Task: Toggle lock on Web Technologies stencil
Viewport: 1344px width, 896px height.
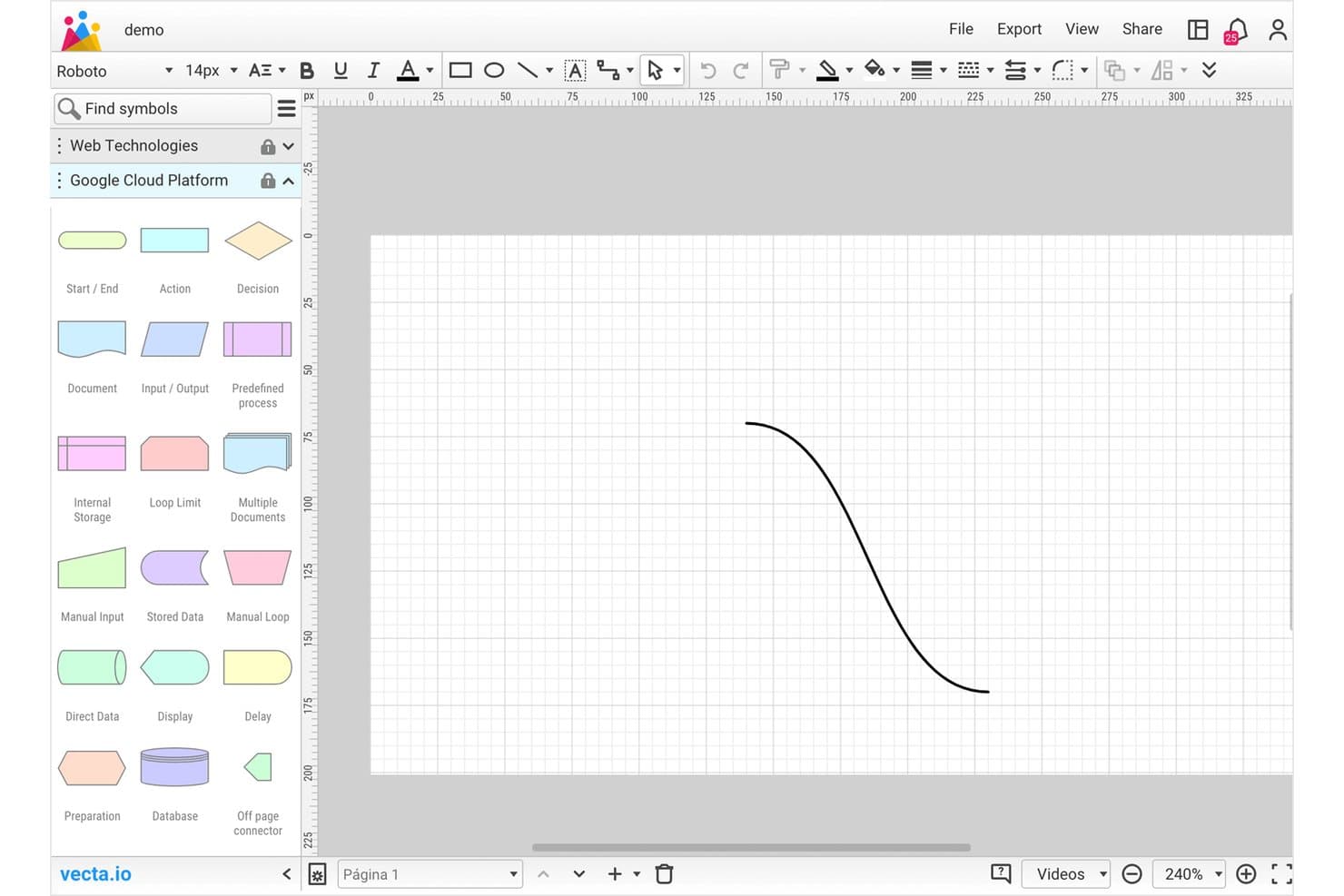Action: pos(268,146)
